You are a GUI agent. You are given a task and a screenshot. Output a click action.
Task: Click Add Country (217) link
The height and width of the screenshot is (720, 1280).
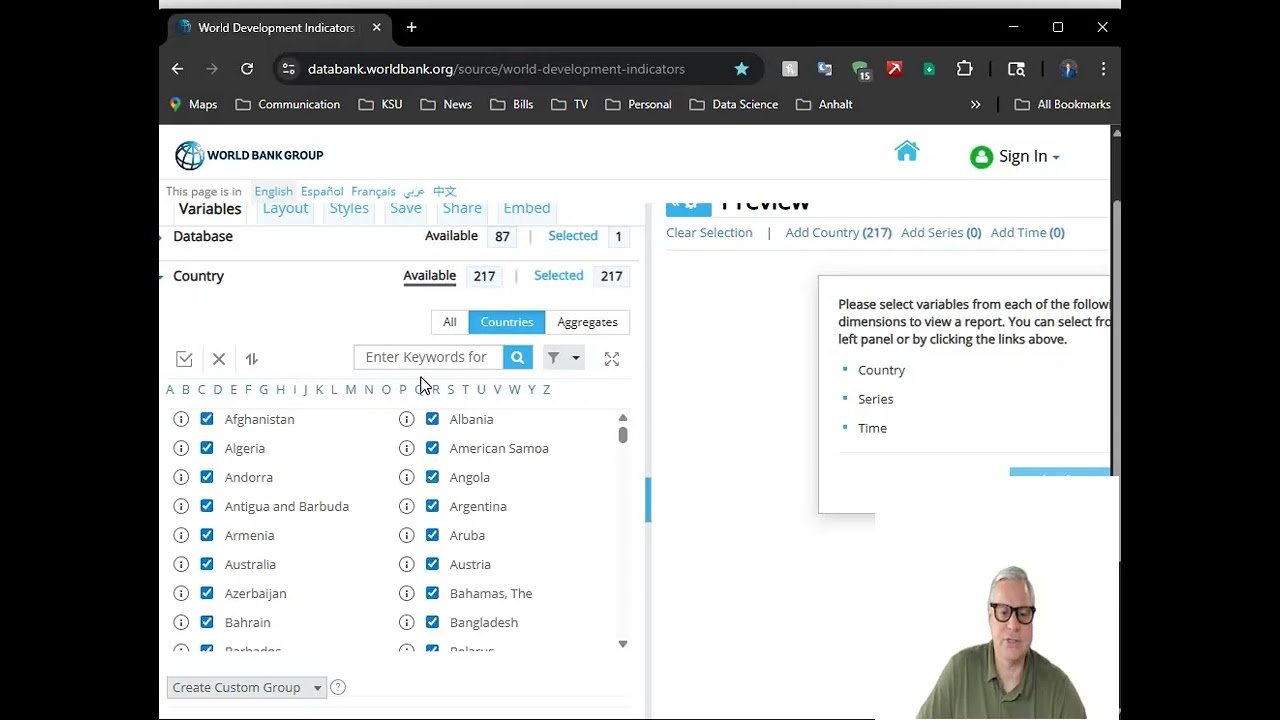point(838,233)
